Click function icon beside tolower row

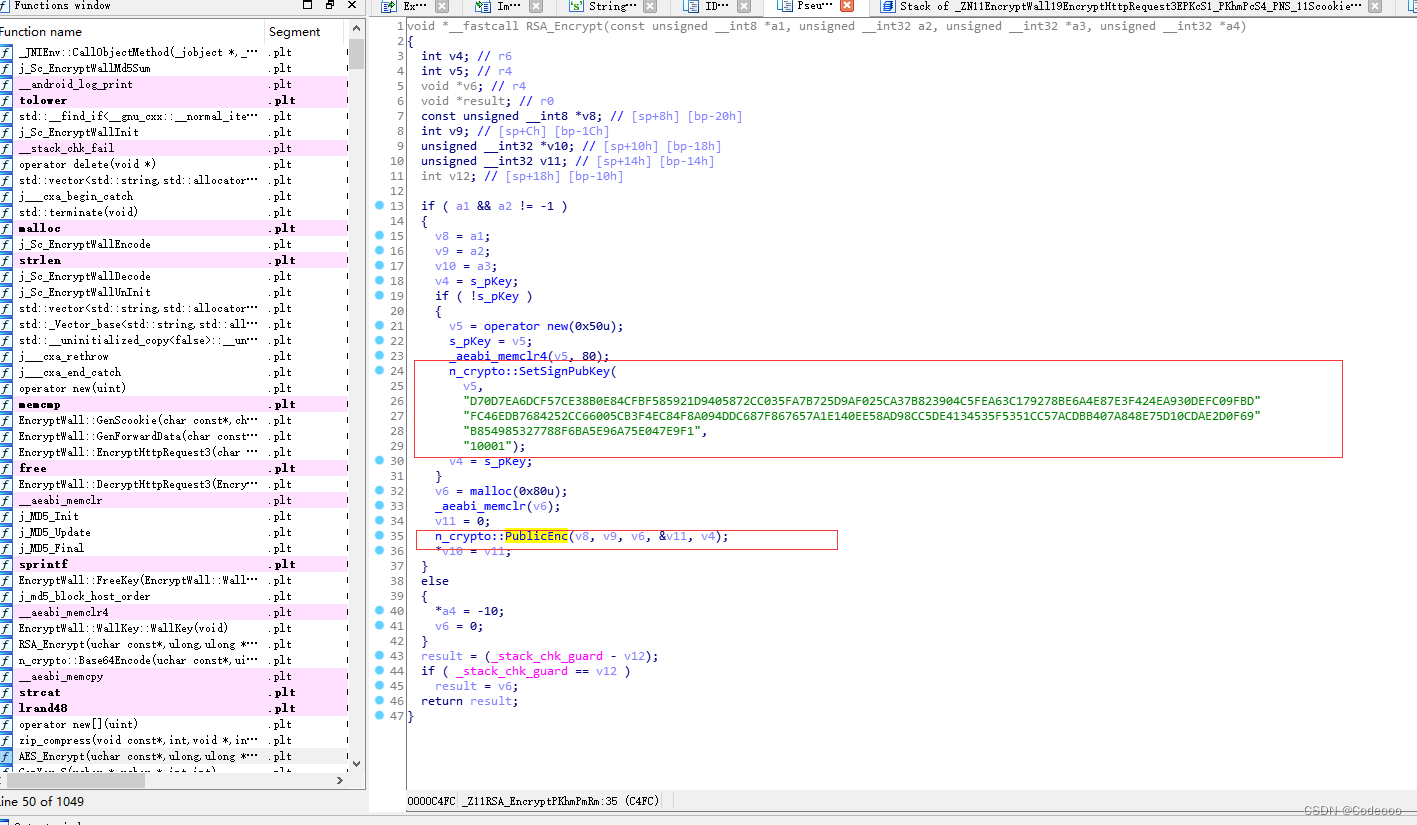coord(6,100)
